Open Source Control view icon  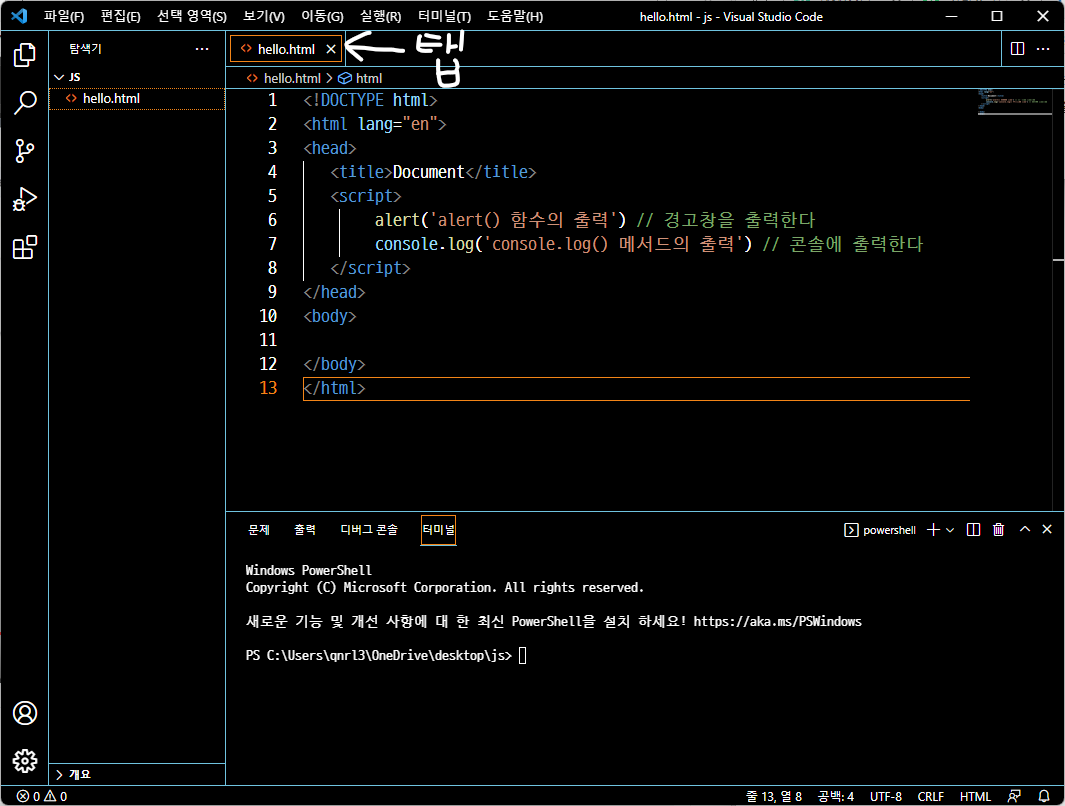click(24, 151)
